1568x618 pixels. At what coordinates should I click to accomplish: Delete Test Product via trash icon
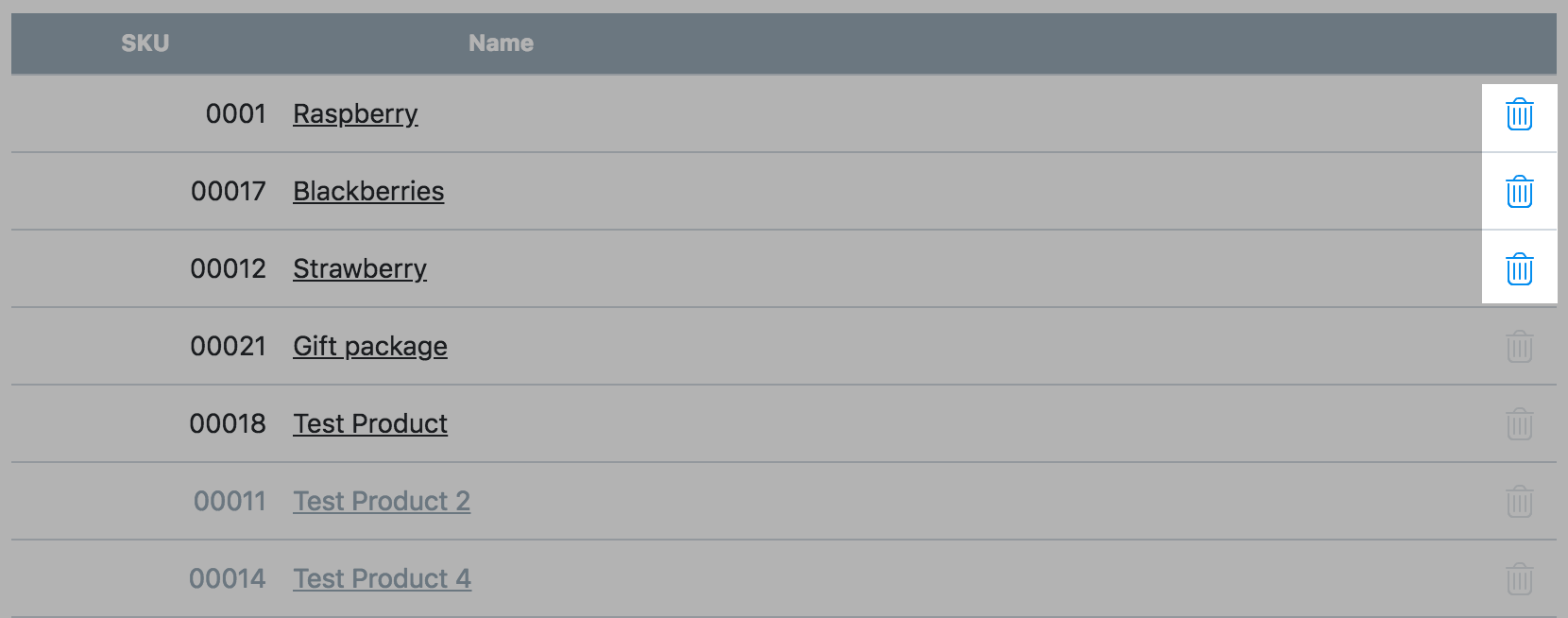[x=1519, y=424]
